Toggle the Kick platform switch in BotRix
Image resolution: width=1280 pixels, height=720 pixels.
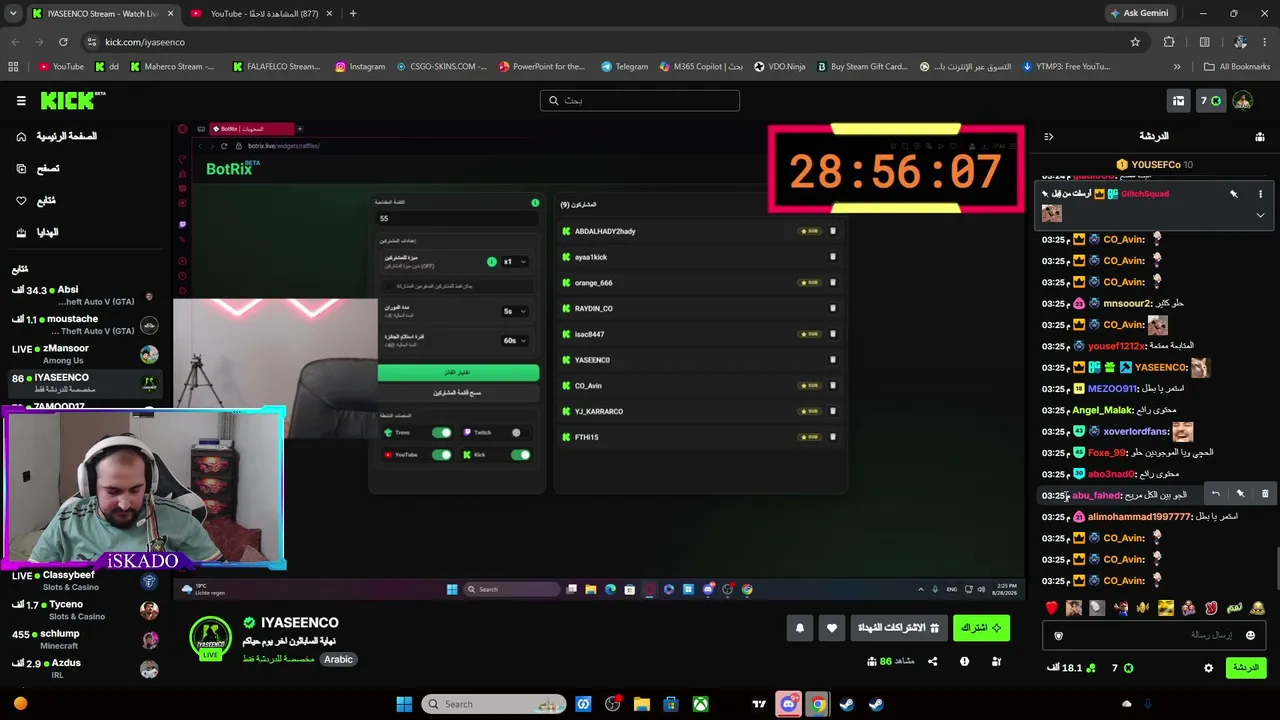tap(520, 455)
